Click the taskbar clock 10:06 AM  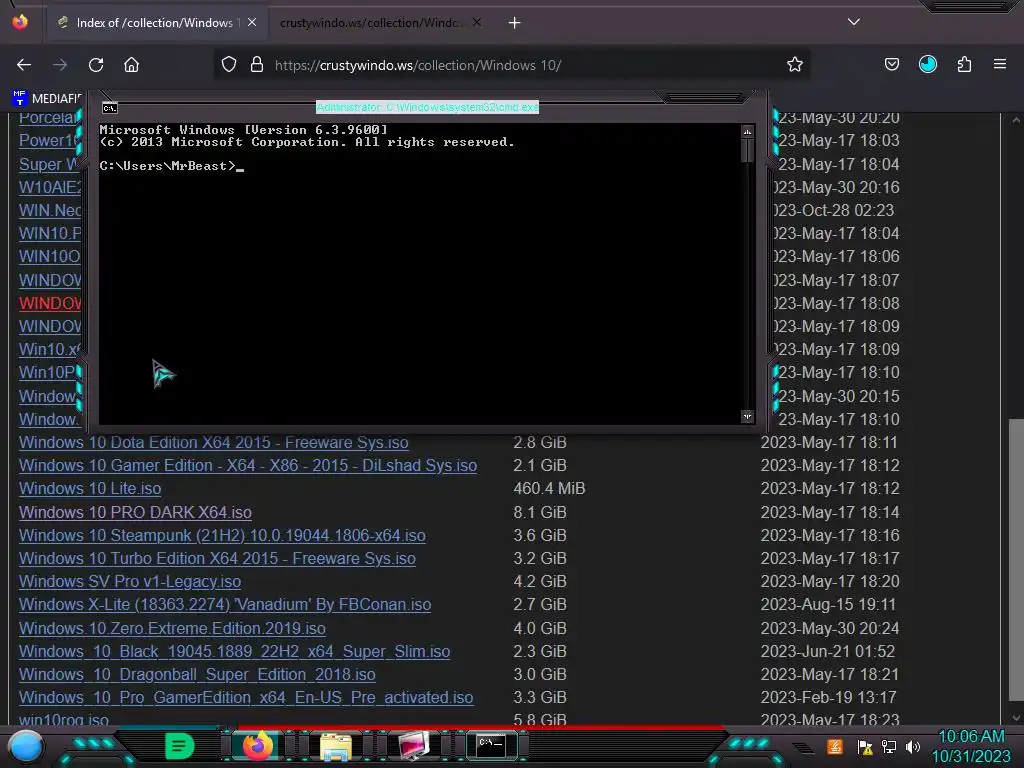click(x=971, y=737)
